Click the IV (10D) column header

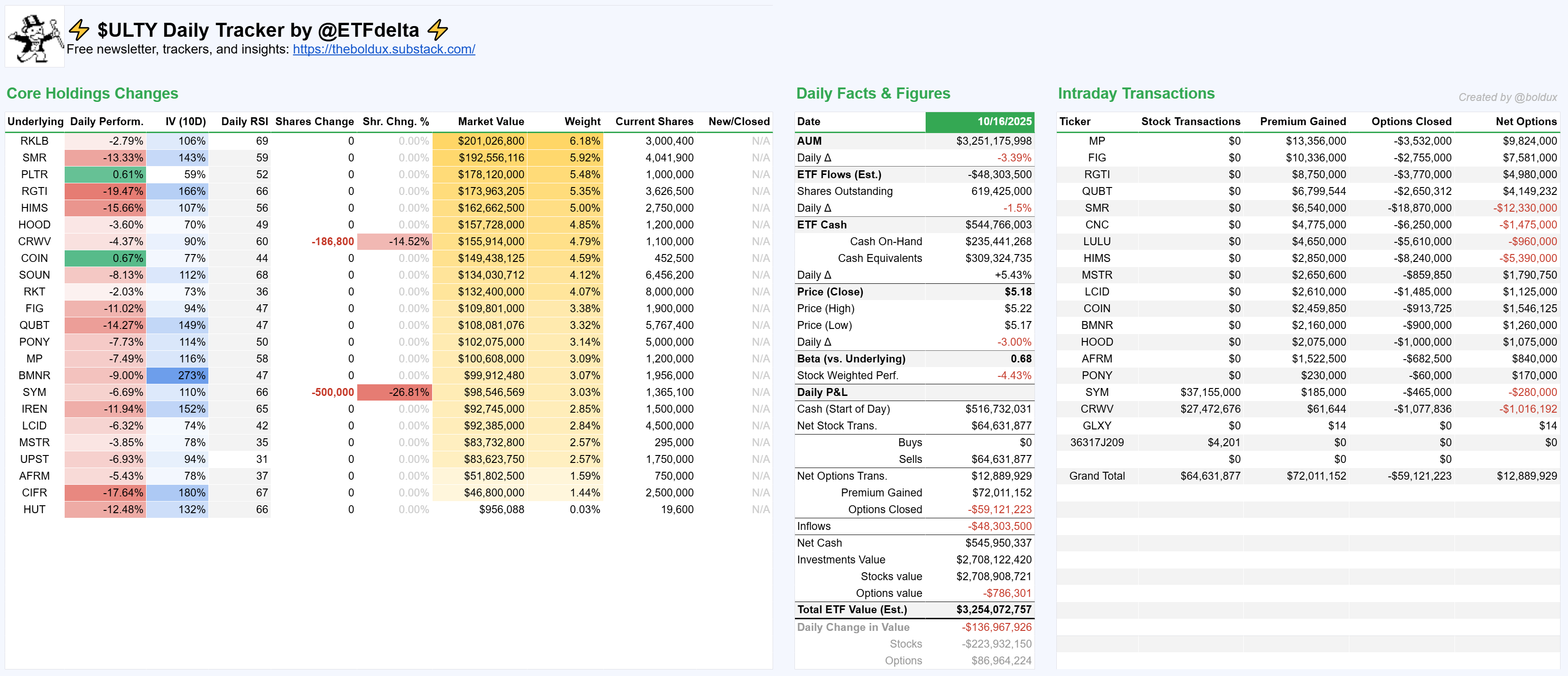click(x=185, y=121)
